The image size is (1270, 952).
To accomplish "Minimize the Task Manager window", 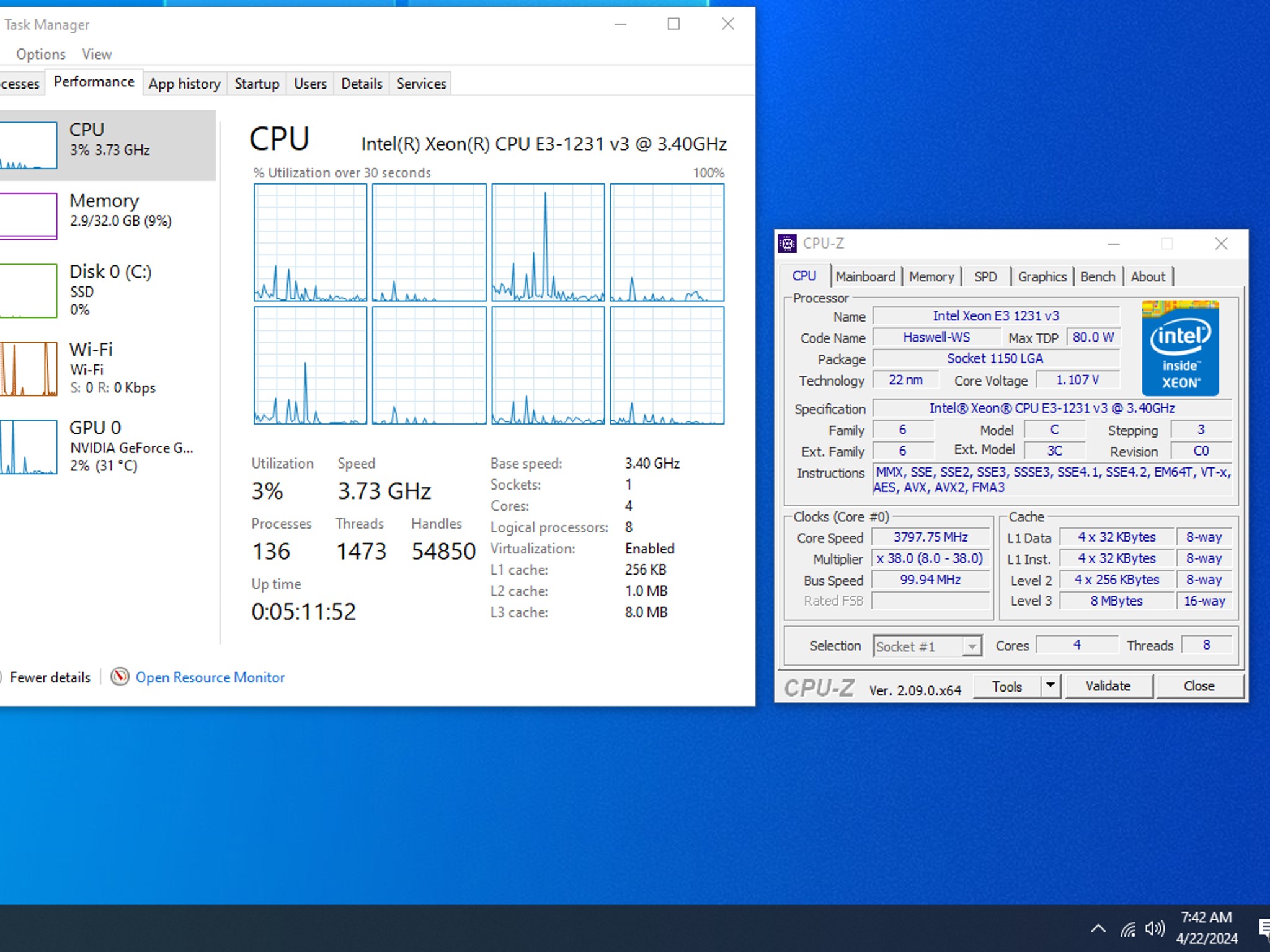I will point(620,24).
